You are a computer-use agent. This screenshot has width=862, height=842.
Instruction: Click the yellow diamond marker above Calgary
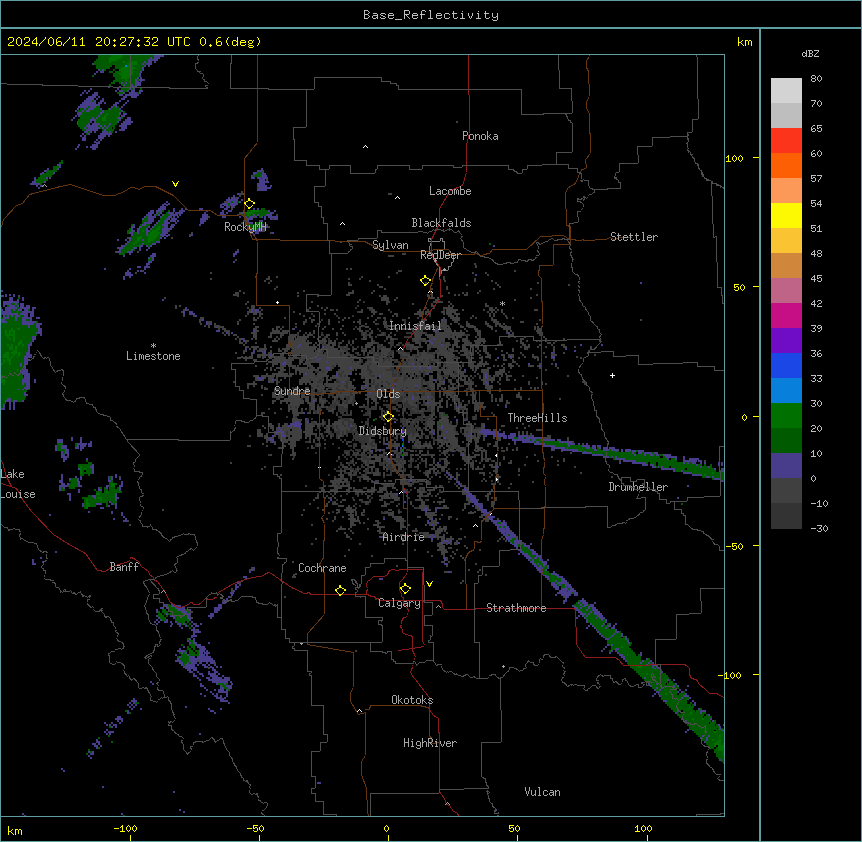[405, 589]
